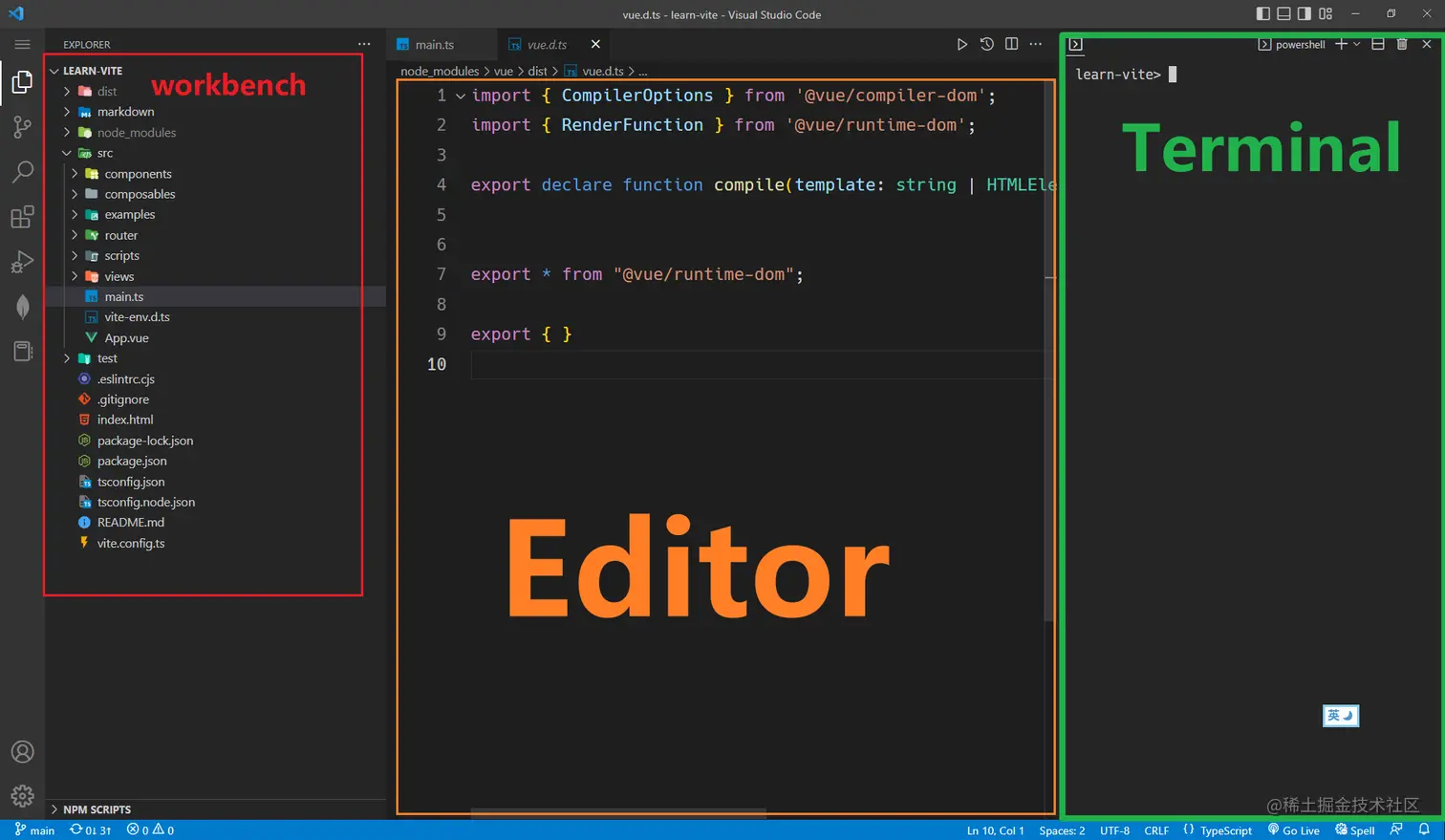
Task: Open package.json in the explorer
Action: pos(132,462)
